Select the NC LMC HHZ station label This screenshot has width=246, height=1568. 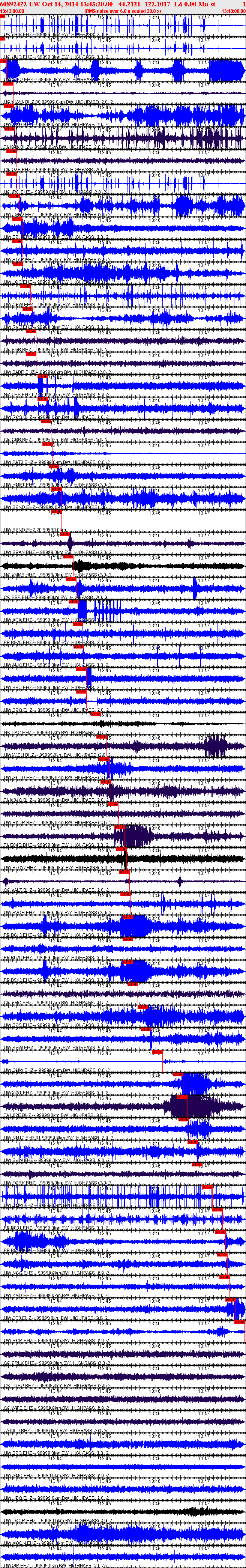coord(57,733)
